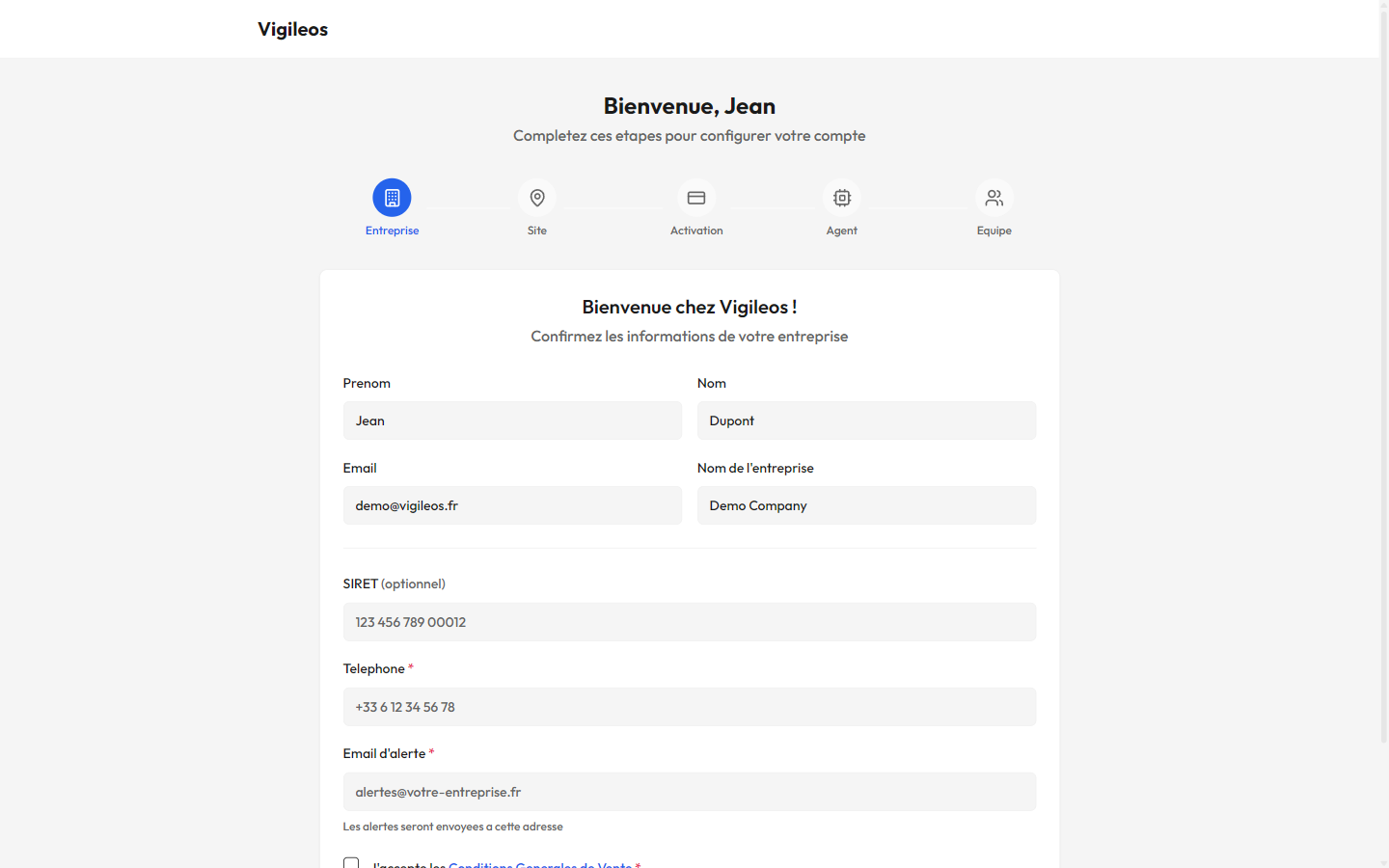Image resolution: width=1389 pixels, height=868 pixels.
Task: Click the Site step label
Action: [x=537, y=231]
